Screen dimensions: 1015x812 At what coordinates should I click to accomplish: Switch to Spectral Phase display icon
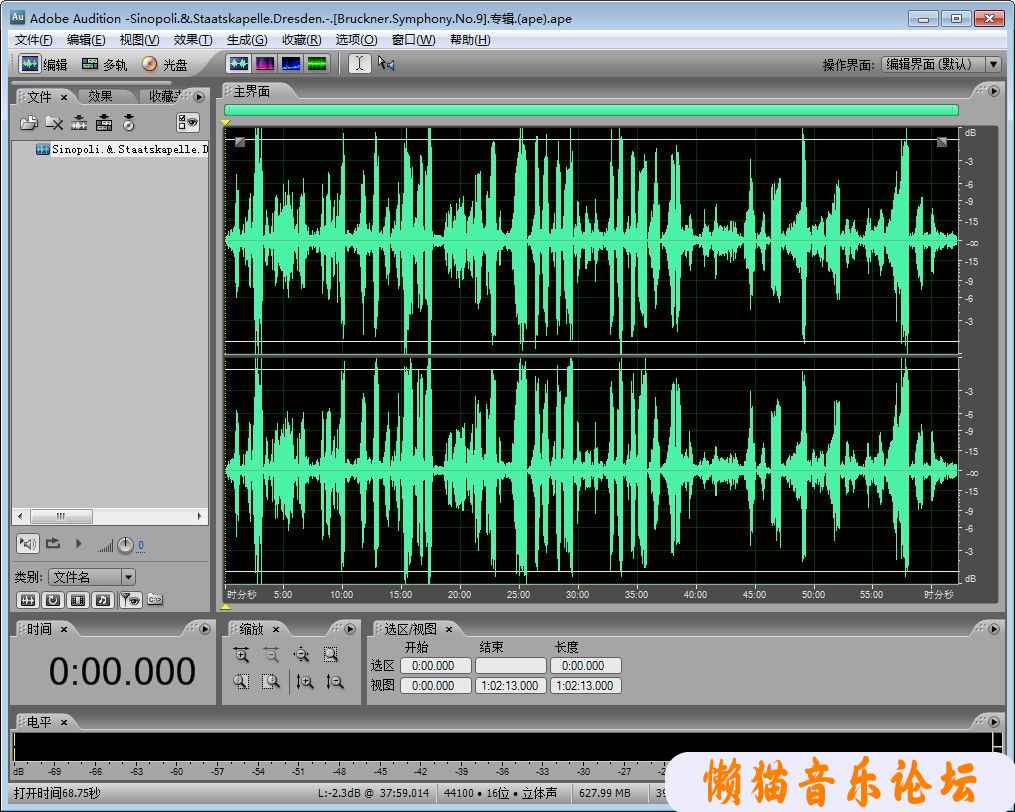click(317, 63)
